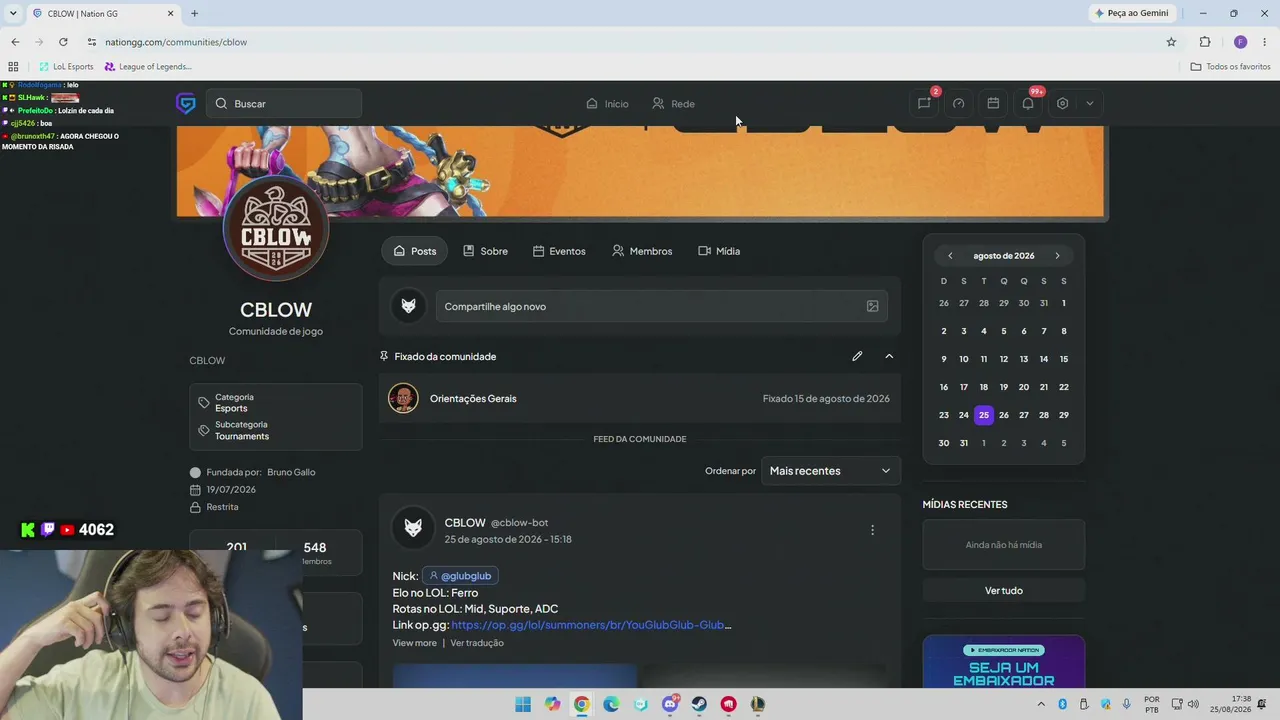Viewport: 1280px width, 720px height.
Task: Close the CBLOW | Nation GG tab
Action: [170, 13]
